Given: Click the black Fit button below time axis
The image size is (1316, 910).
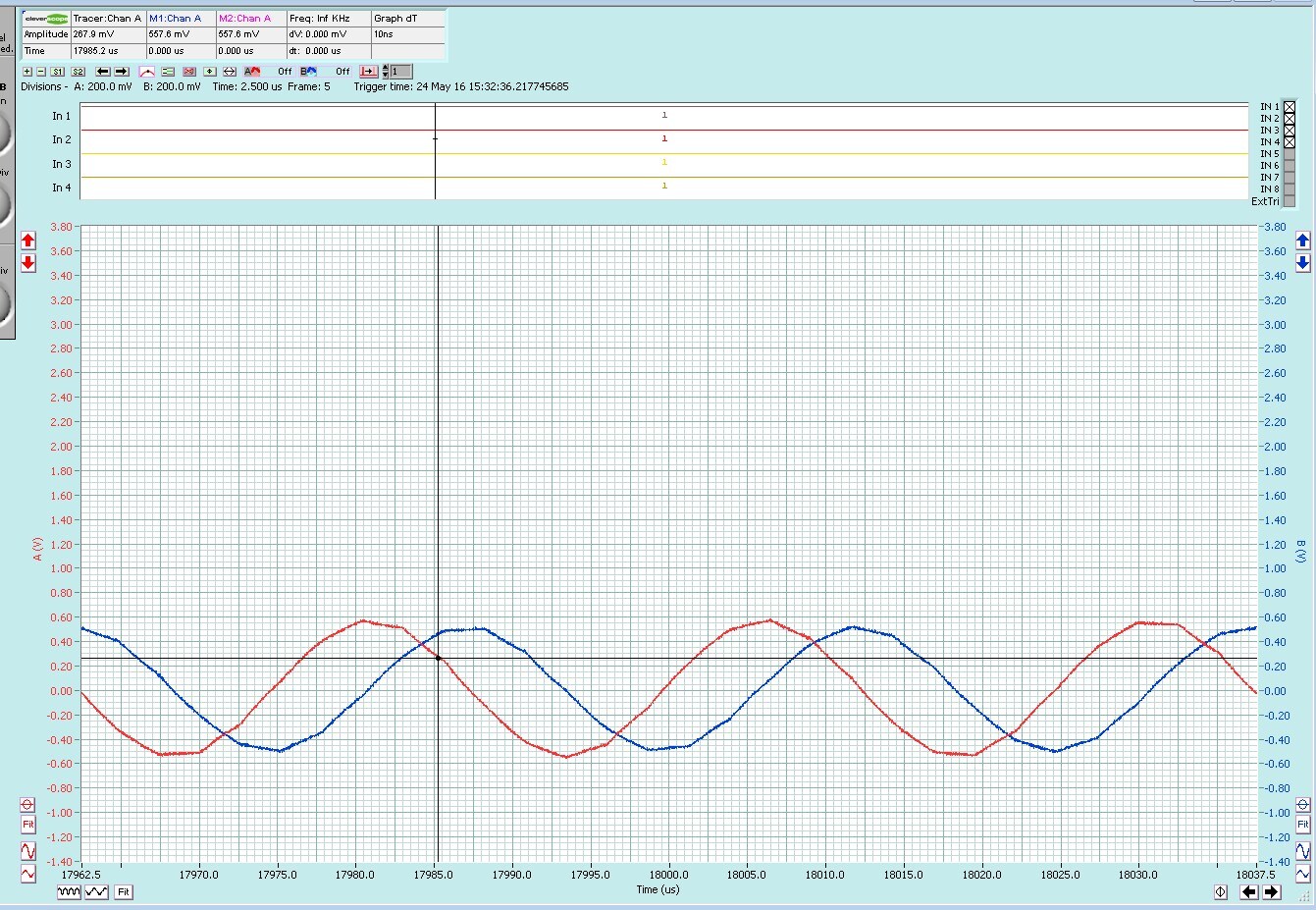Looking at the screenshot, I should pos(123,892).
